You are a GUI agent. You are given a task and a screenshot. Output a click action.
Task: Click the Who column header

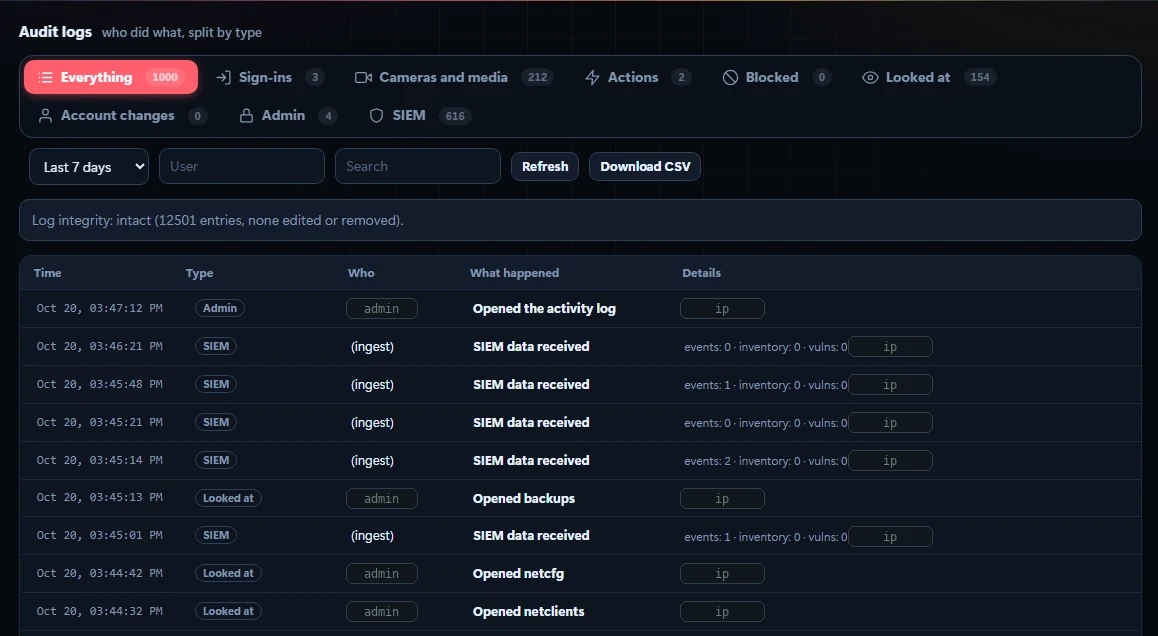point(361,273)
